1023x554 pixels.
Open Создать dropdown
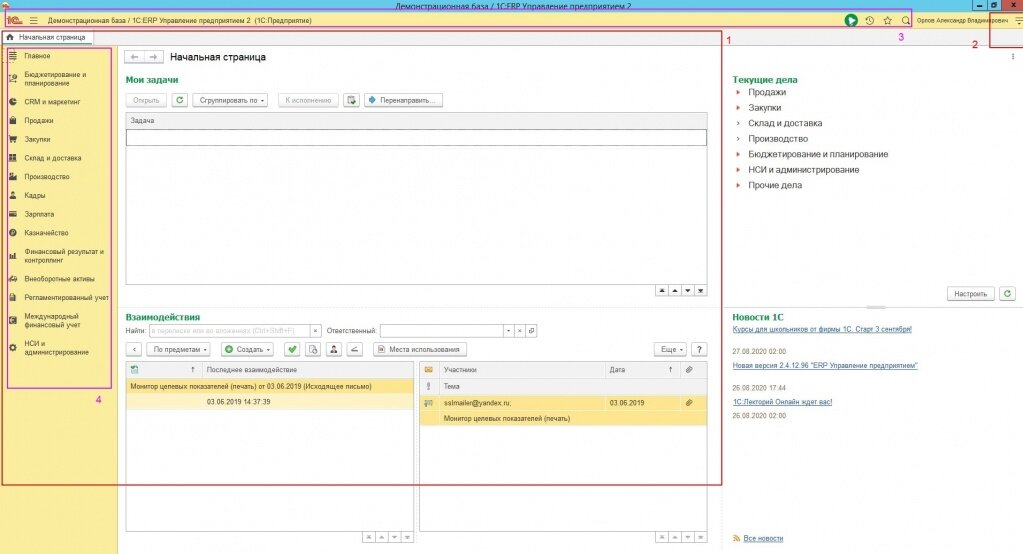(247, 350)
